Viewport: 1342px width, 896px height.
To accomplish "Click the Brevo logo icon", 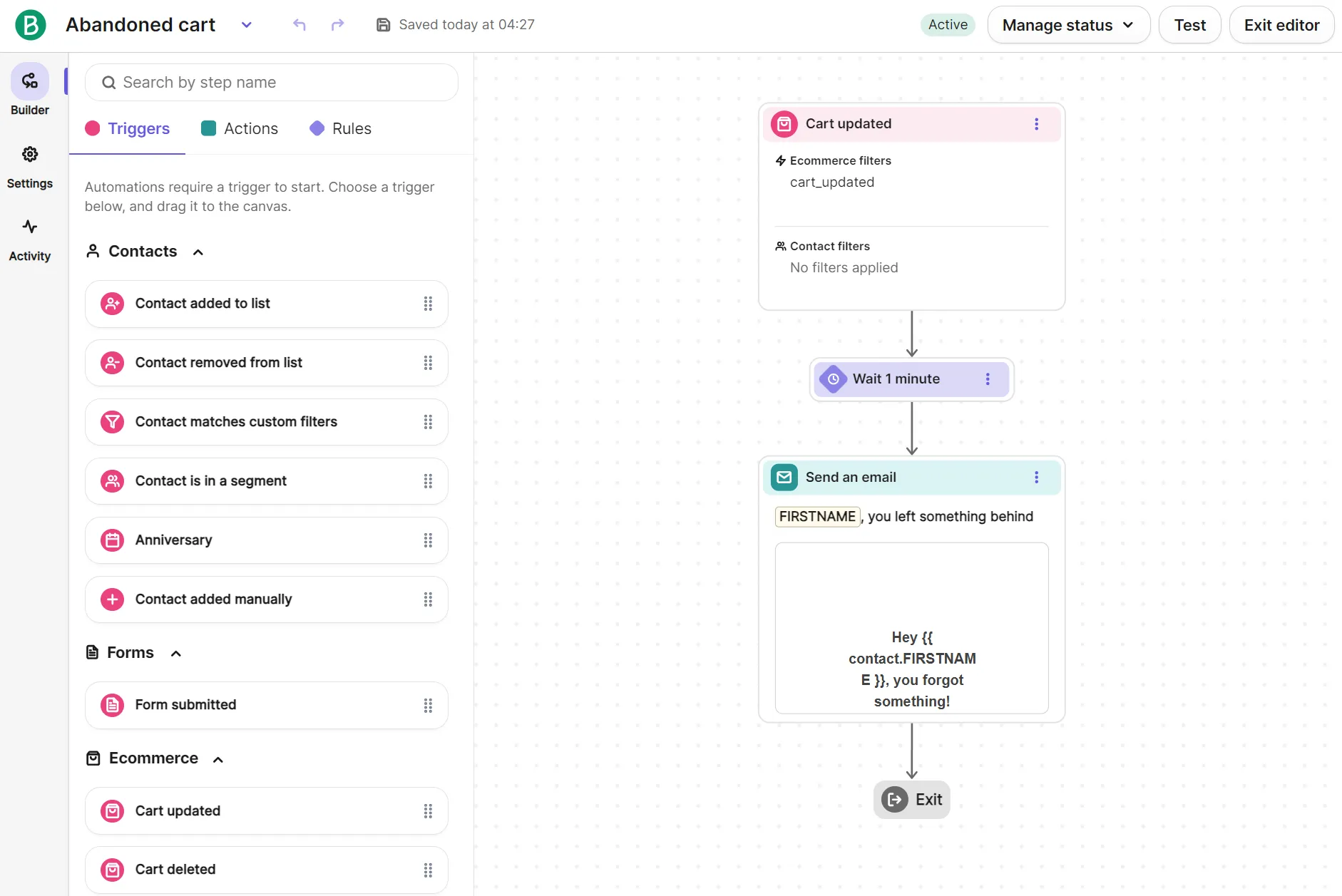I will 31,25.
